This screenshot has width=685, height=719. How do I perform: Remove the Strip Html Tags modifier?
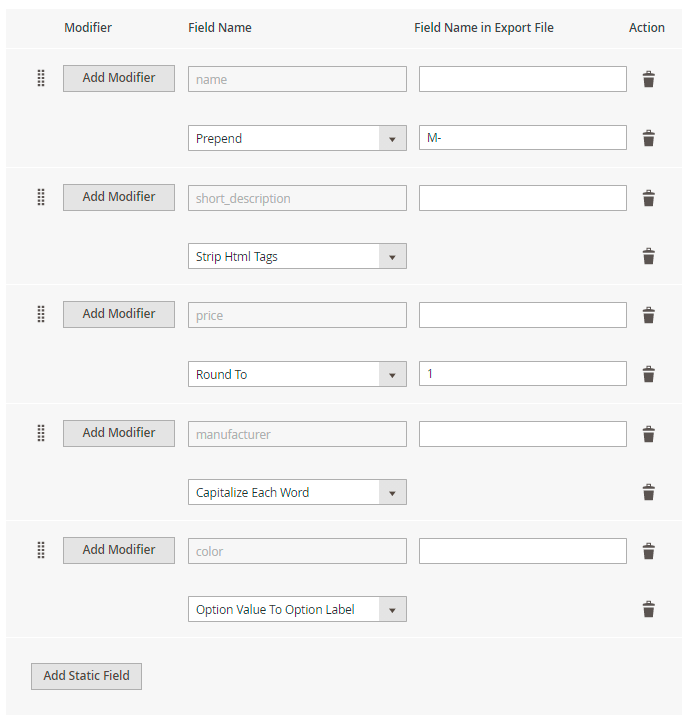click(x=648, y=256)
